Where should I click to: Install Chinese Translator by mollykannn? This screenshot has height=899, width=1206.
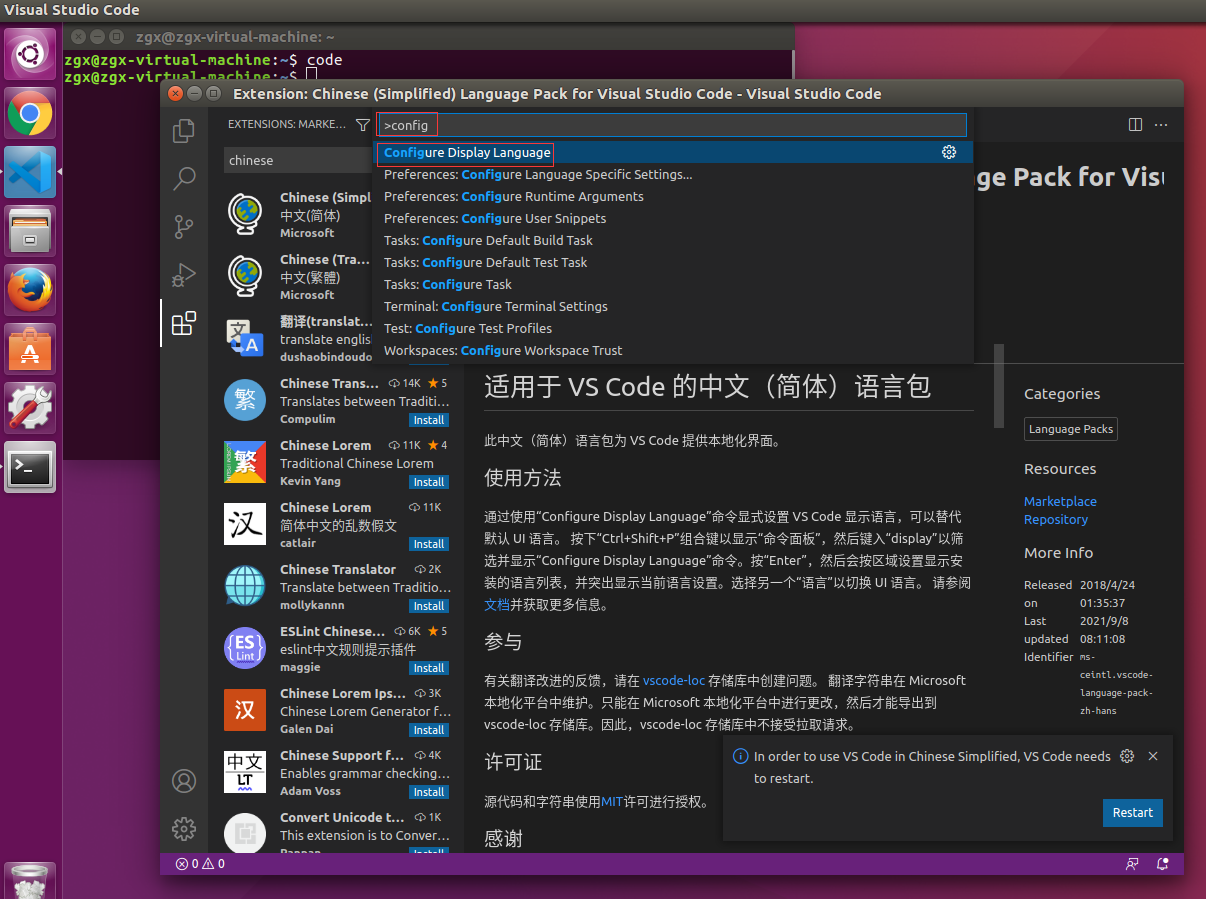point(429,606)
